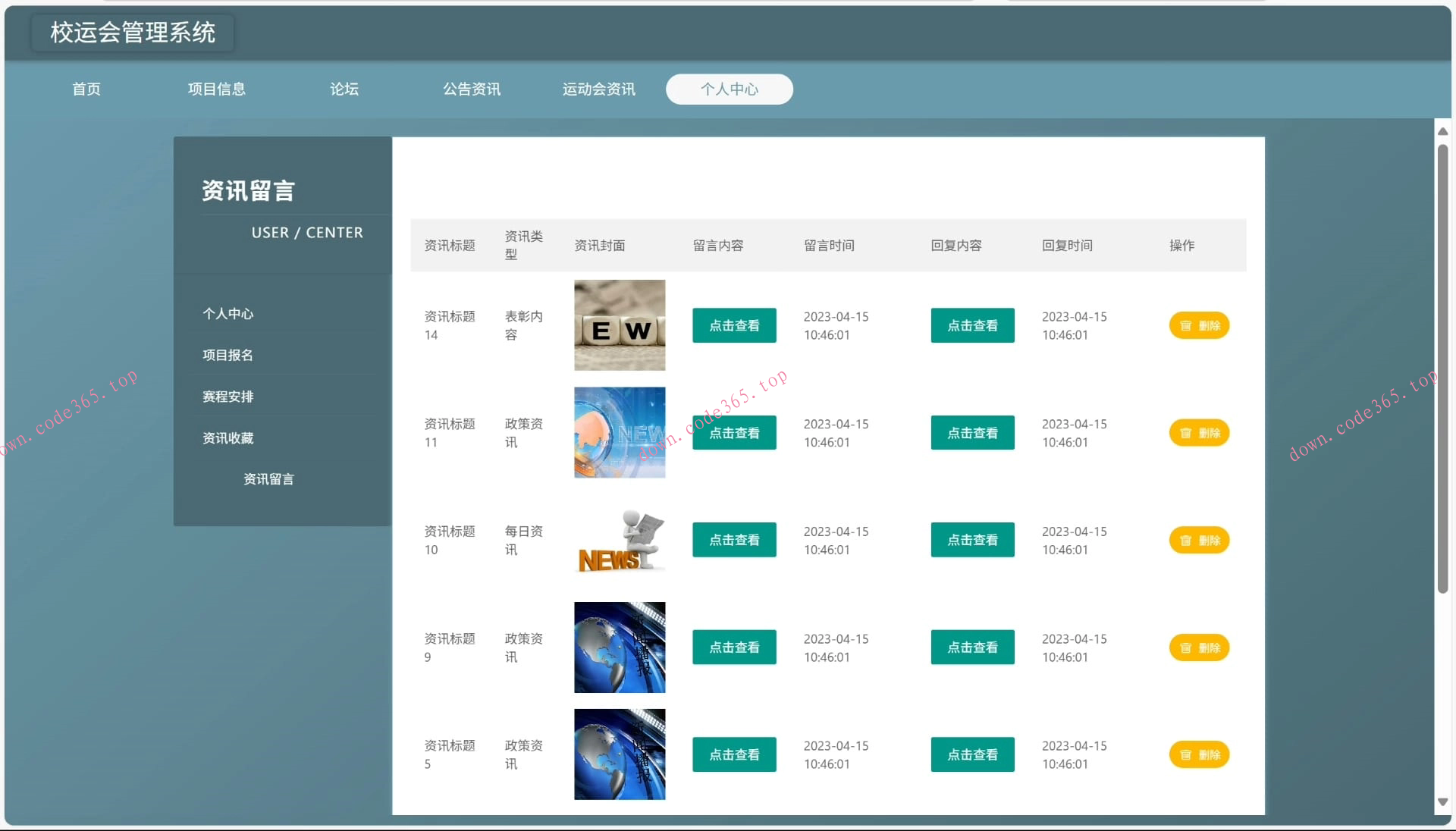View the reply for 资讯标题11
Image resolution: width=1456 pixels, height=831 pixels.
tap(971, 432)
